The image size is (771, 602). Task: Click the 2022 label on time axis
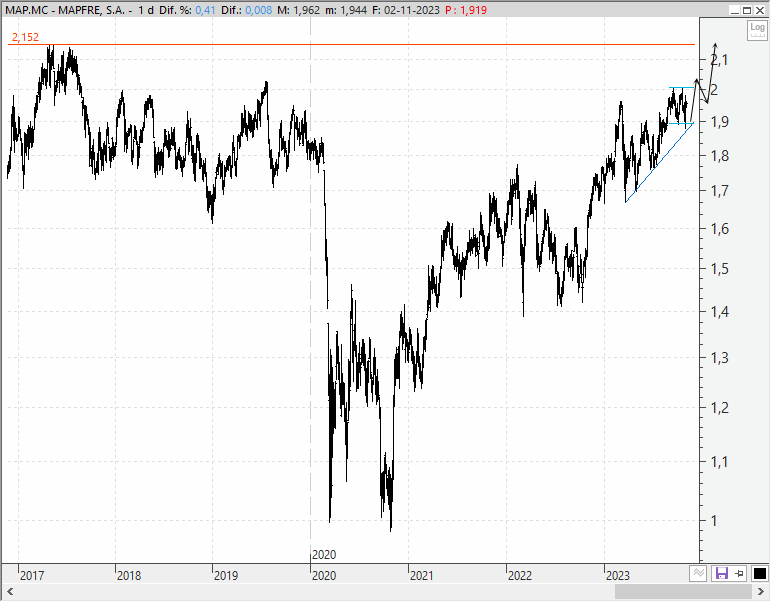tap(520, 575)
